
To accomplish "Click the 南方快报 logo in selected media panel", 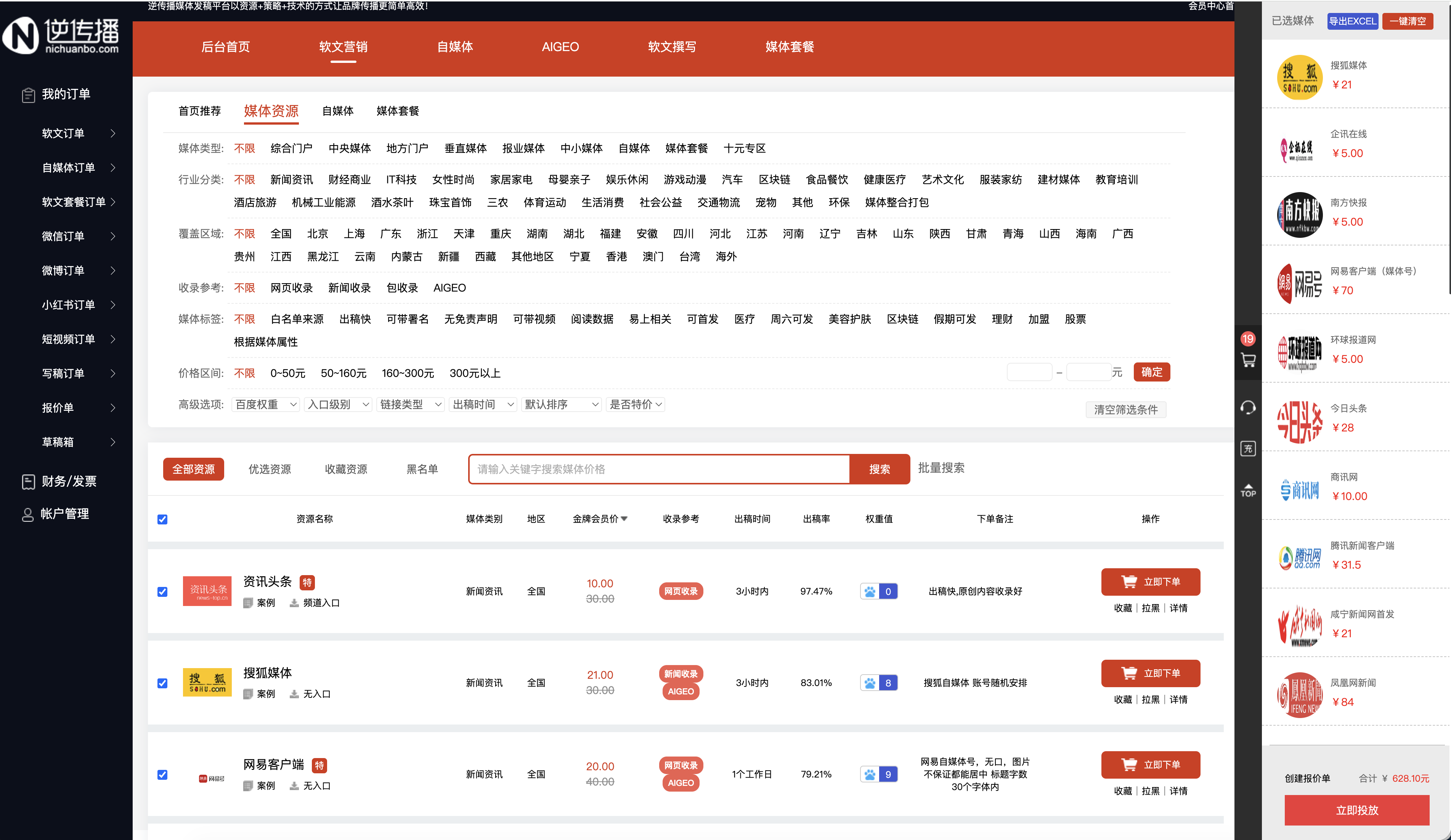I will click(1300, 214).
